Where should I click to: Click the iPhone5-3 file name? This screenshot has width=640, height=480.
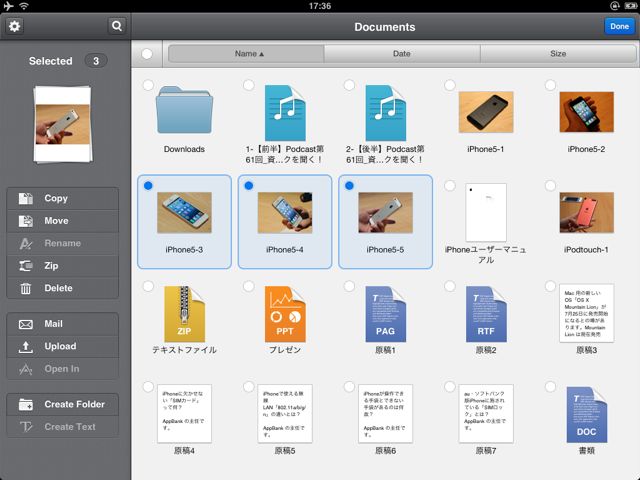(184, 250)
